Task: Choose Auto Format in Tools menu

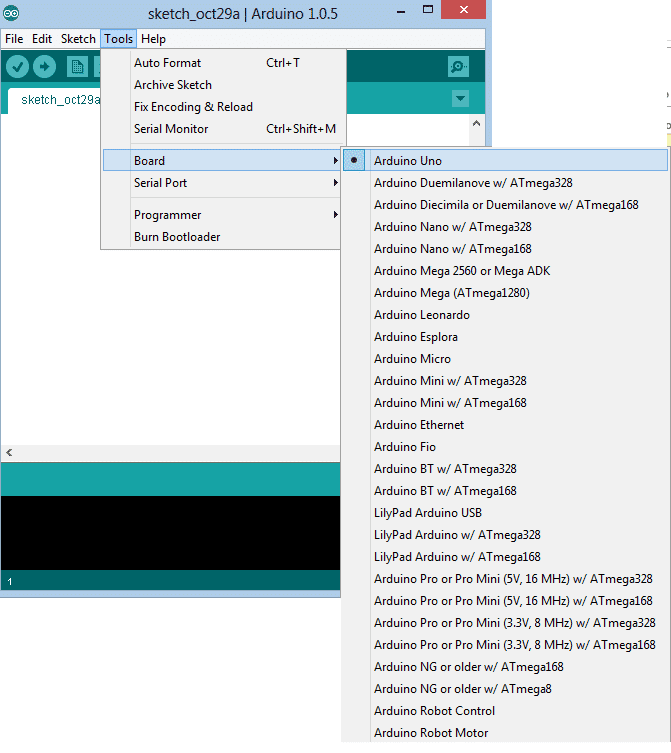Action: (x=221, y=63)
